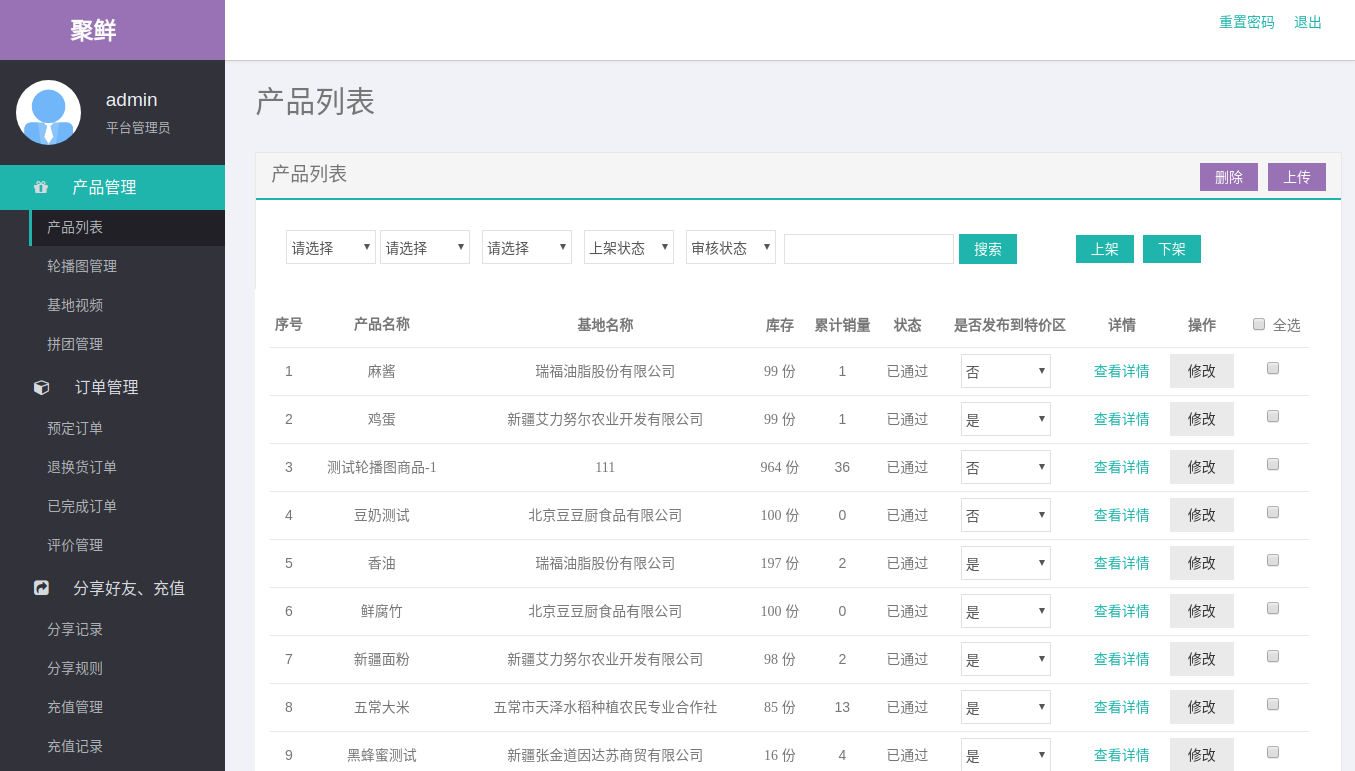Click the purple 上传 button
The height and width of the screenshot is (771, 1355).
point(1297,177)
